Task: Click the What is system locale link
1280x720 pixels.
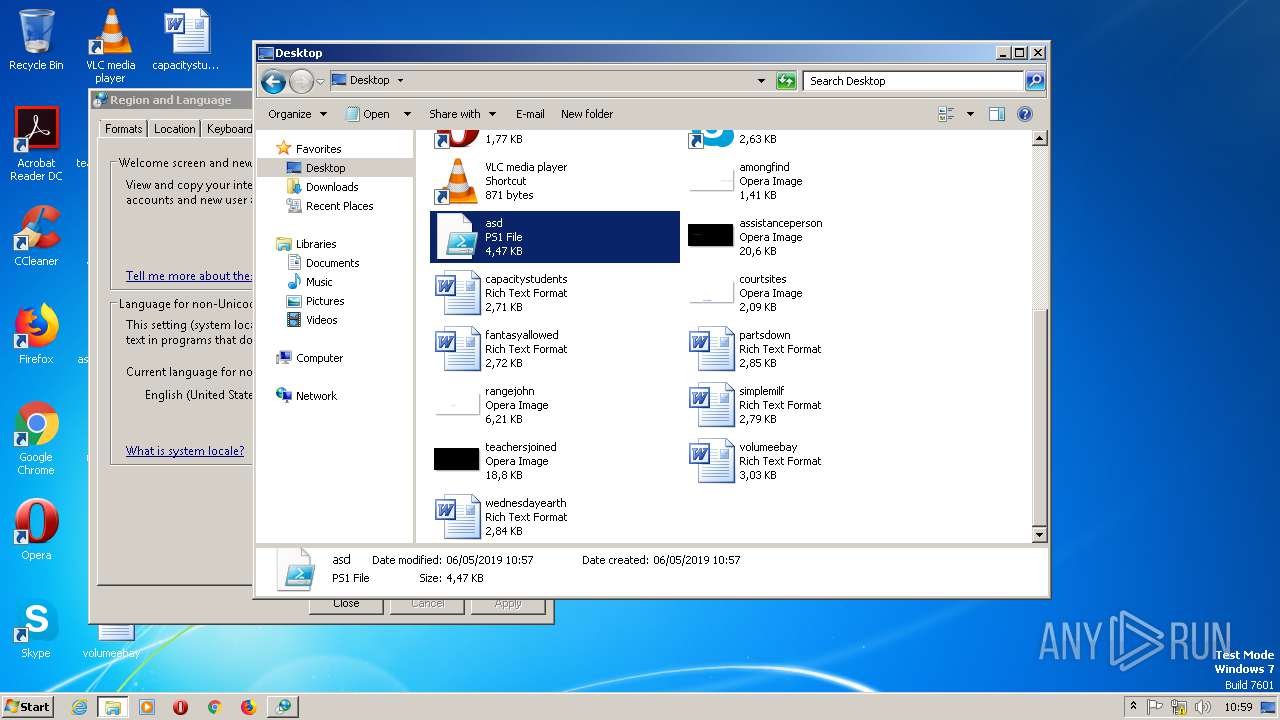Action: pos(185,451)
